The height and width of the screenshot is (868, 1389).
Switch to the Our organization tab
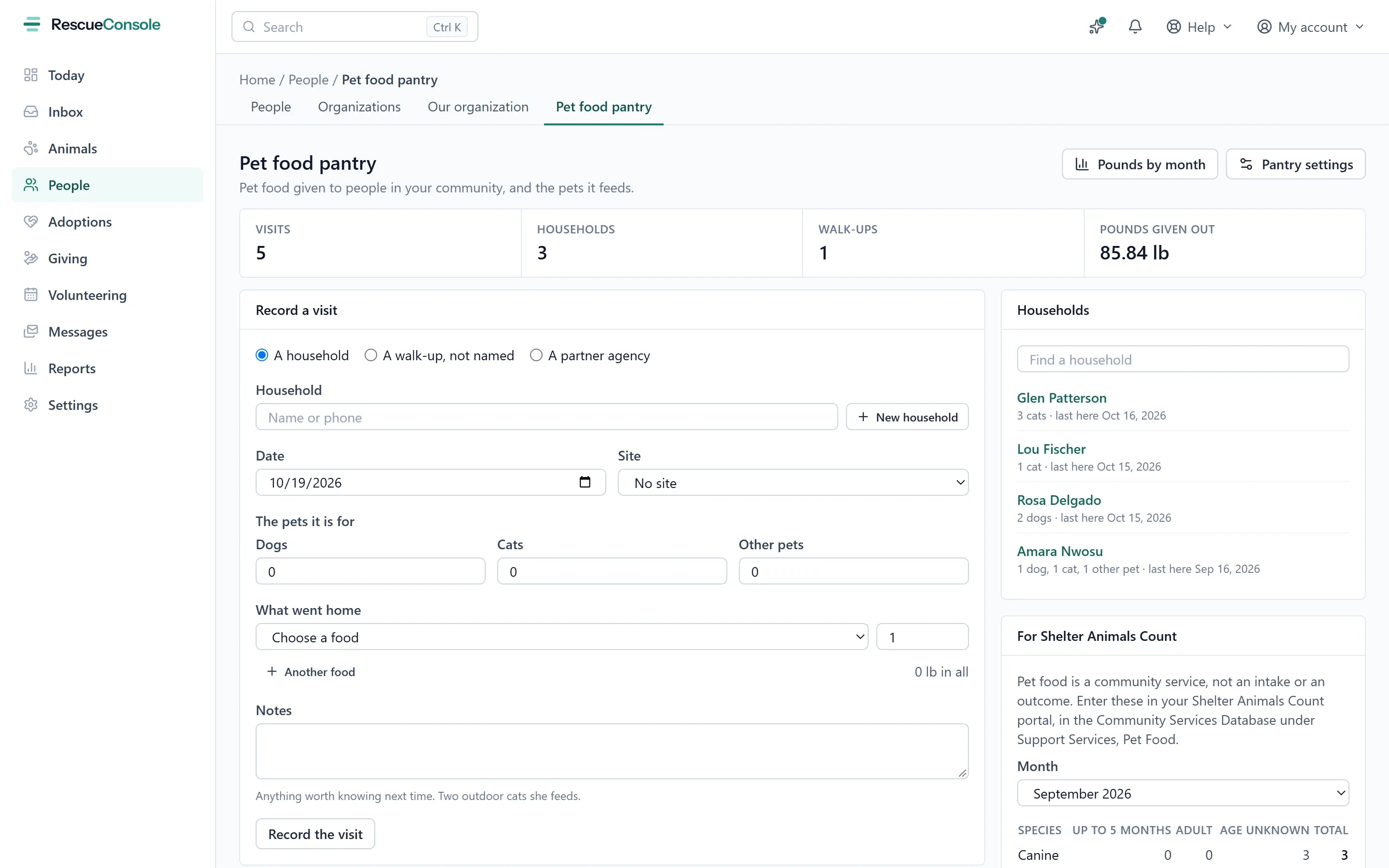tap(478, 107)
